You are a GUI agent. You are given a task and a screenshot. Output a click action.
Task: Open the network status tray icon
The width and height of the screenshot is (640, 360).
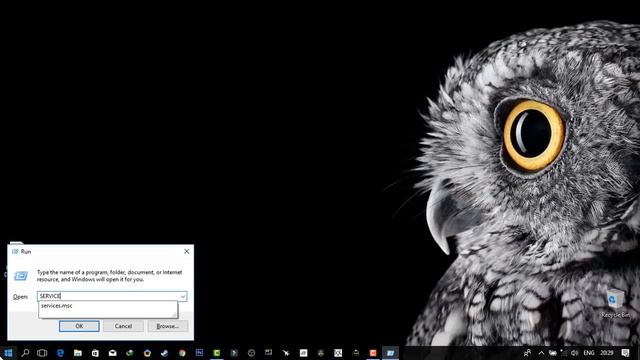[564, 353]
